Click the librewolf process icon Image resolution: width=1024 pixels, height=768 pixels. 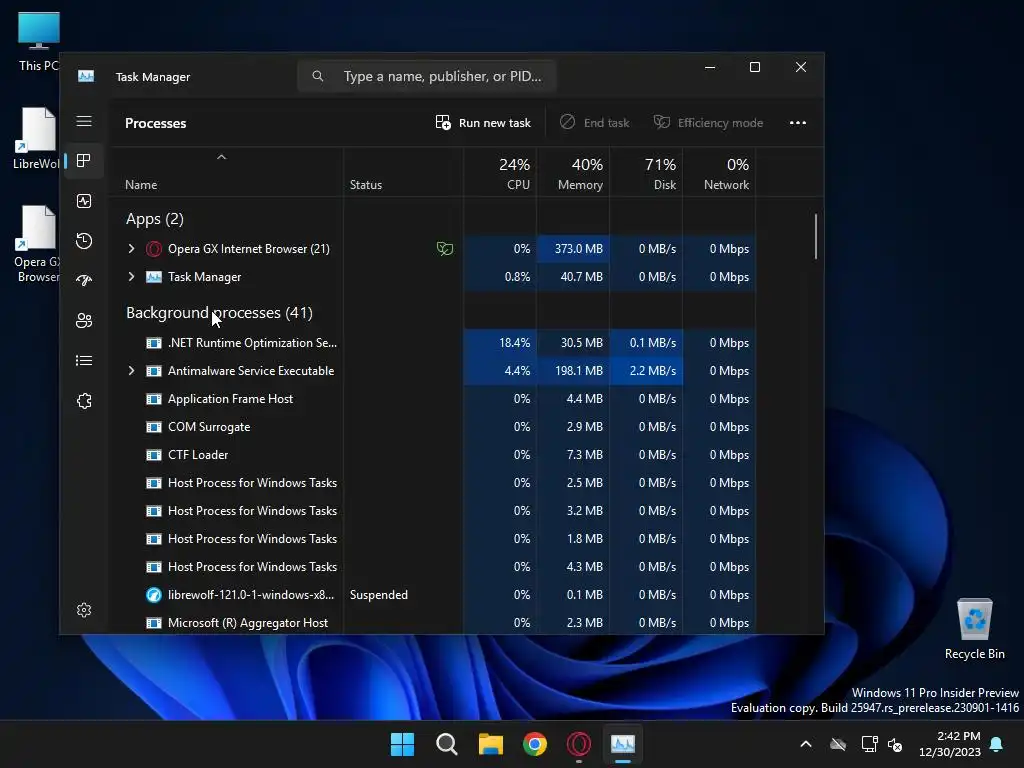pyautogui.click(x=153, y=595)
